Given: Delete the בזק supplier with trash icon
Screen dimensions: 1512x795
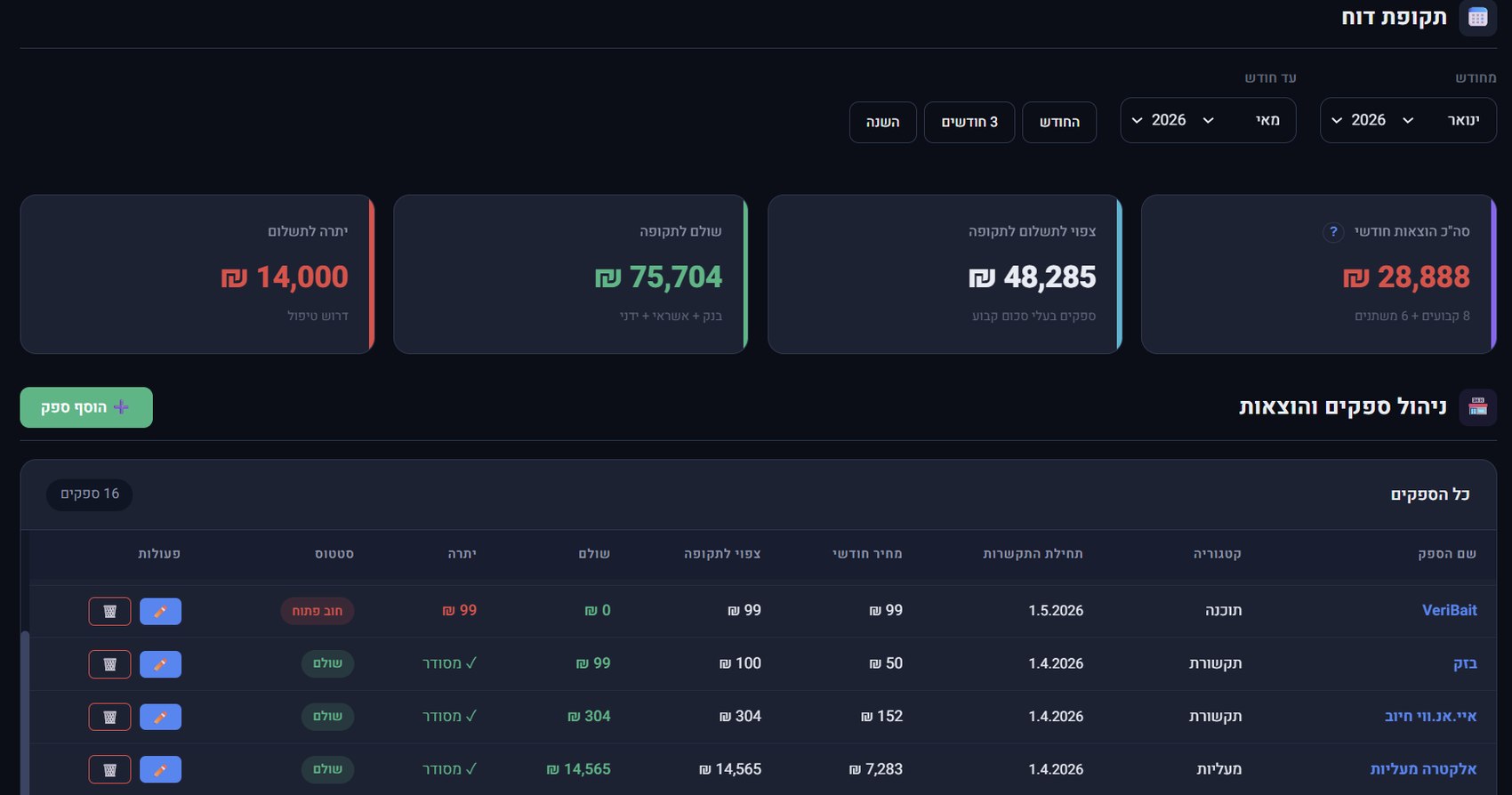Looking at the screenshot, I should pos(110,664).
